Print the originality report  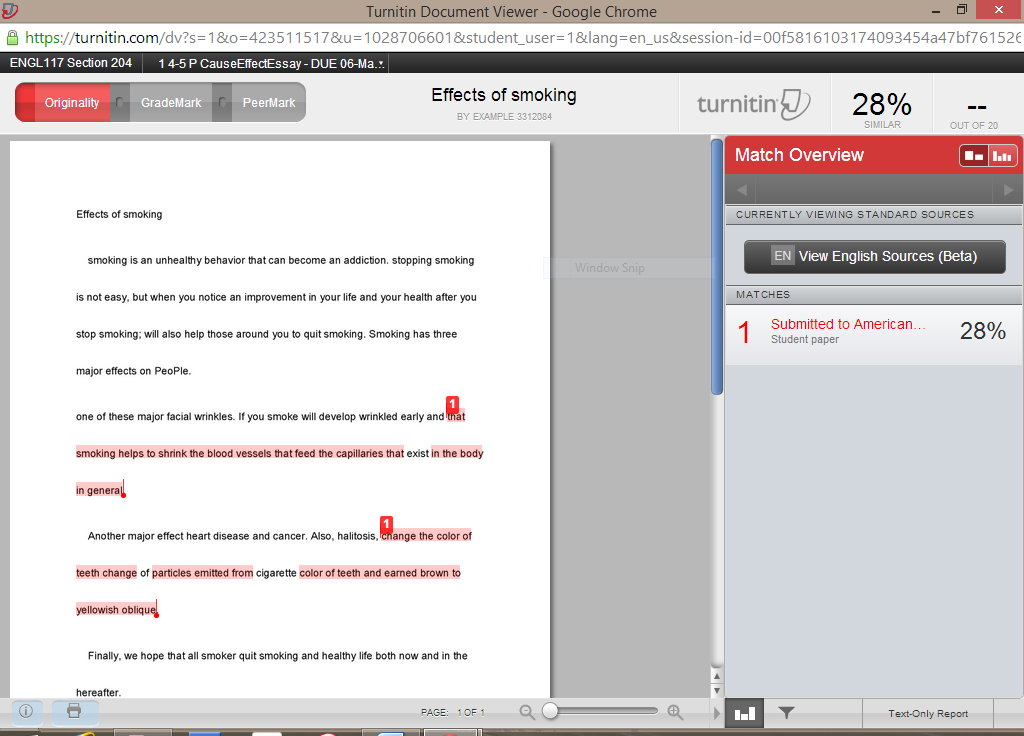[x=75, y=712]
